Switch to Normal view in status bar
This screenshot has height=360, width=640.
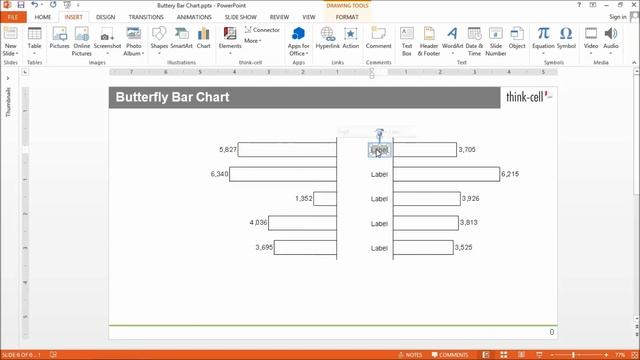[x=486, y=355]
